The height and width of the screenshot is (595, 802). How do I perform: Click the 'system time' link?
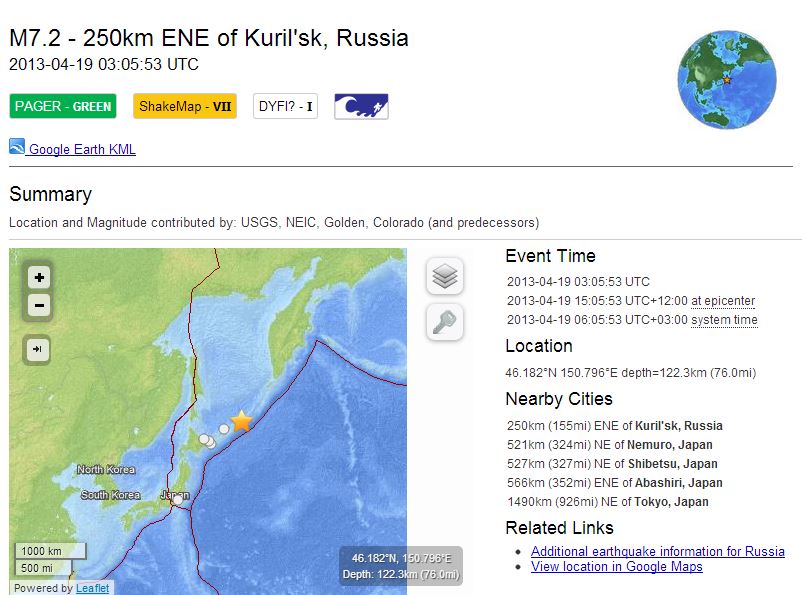click(x=724, y=320)
